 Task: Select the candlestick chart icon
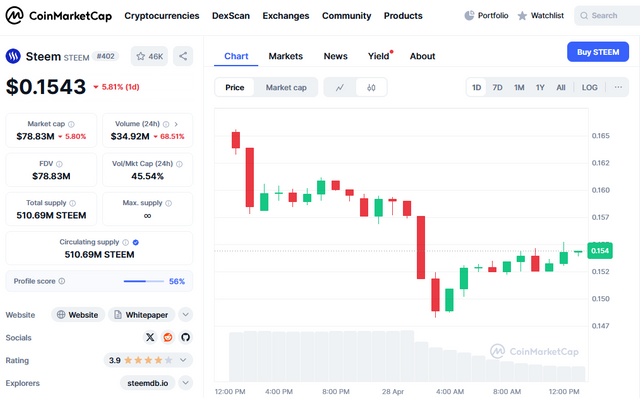(371, 87)
